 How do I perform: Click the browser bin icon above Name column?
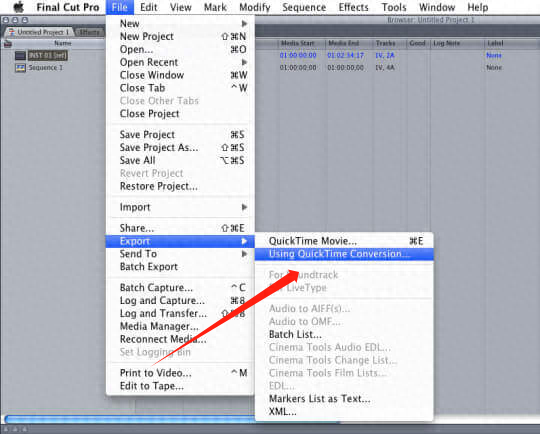coord(8,44)
